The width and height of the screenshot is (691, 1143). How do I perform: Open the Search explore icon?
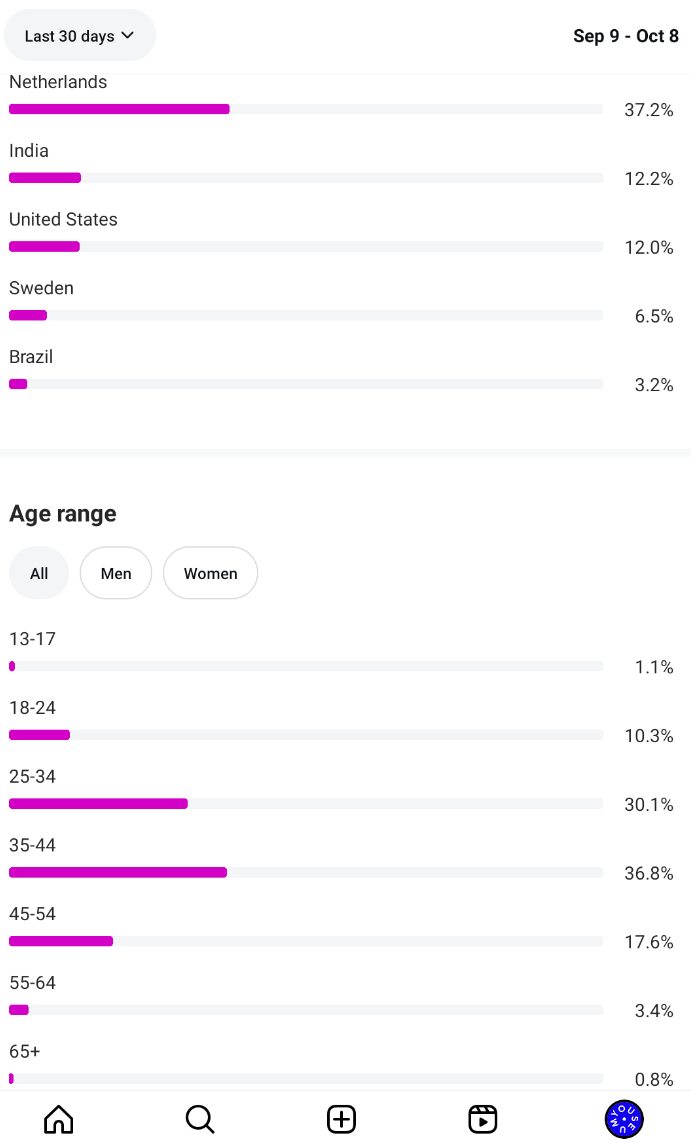click(x=200, y=1118)
